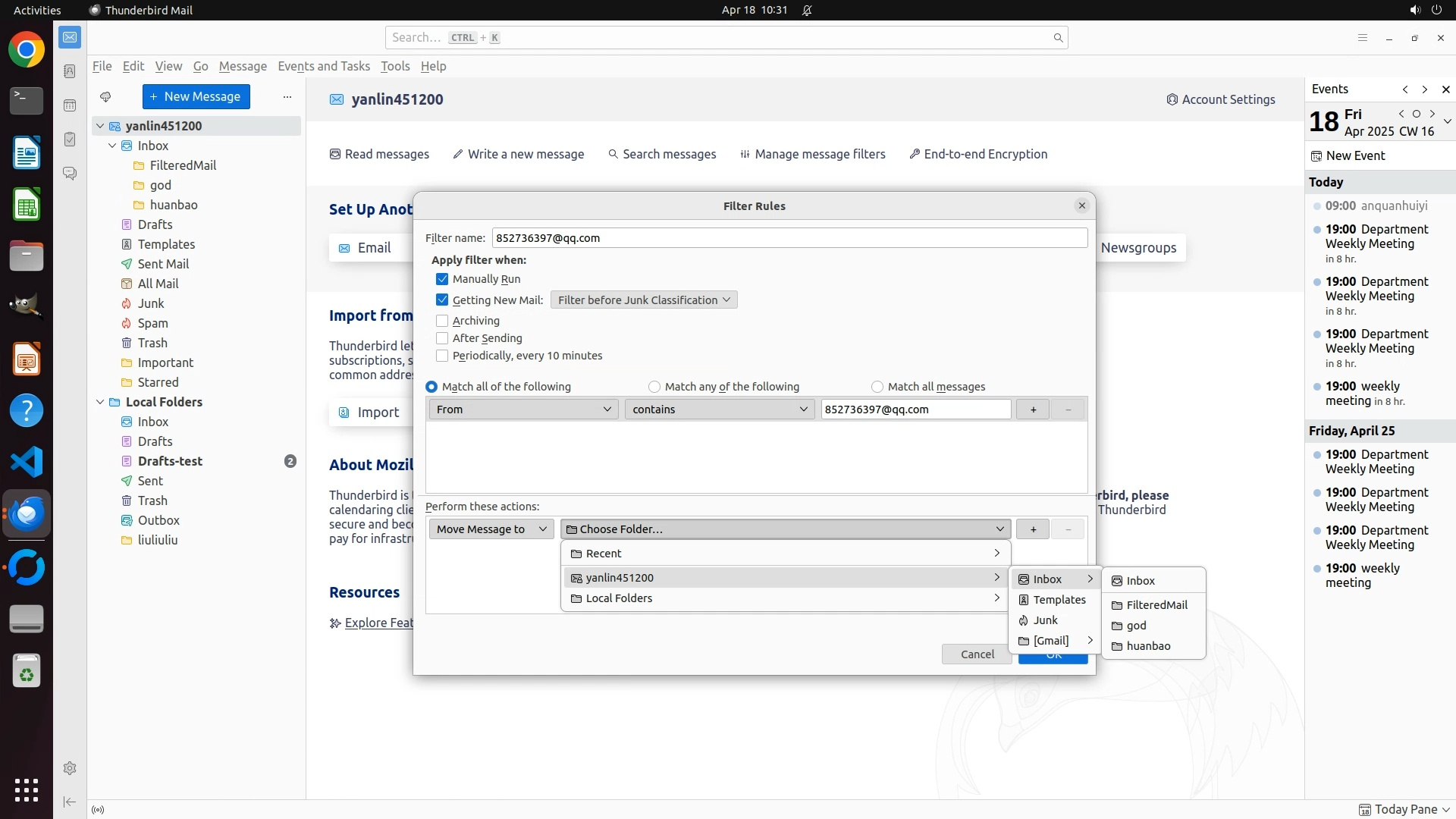This screenshot has height=819, width=1456.
Task: Add a new filter condition row
Action: click(1032, 409)
